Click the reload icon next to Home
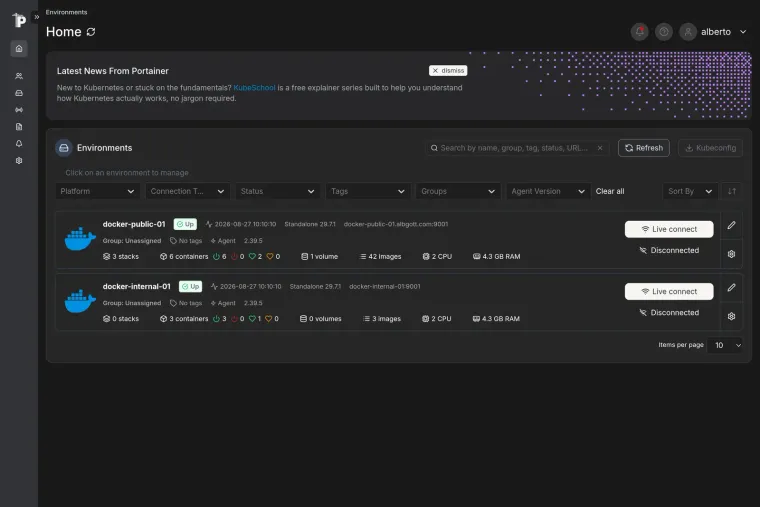 [x=91, y=32]
